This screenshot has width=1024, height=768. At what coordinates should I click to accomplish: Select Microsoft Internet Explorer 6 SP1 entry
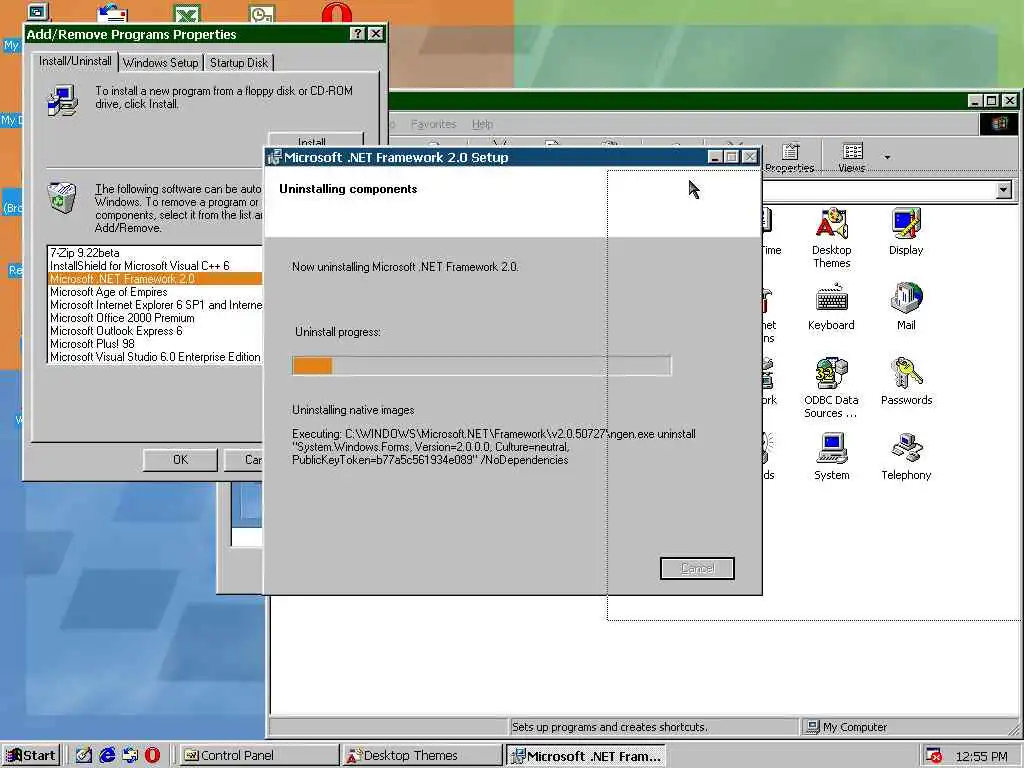[x=155, y=305]
